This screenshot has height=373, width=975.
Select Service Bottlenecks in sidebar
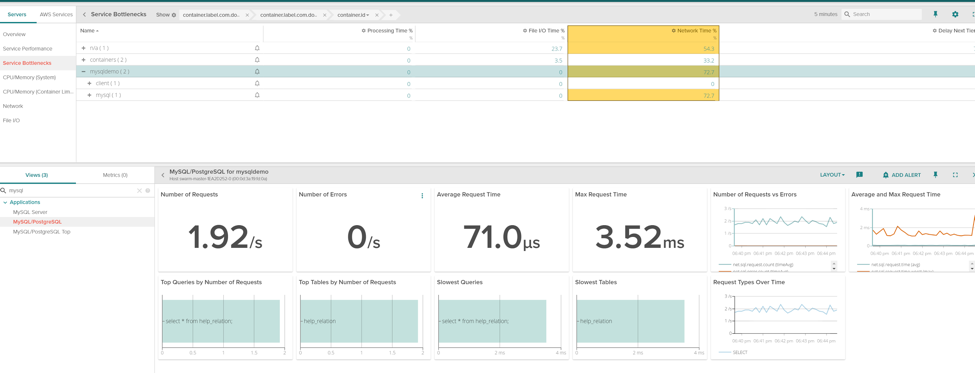(x=27, y=63)
